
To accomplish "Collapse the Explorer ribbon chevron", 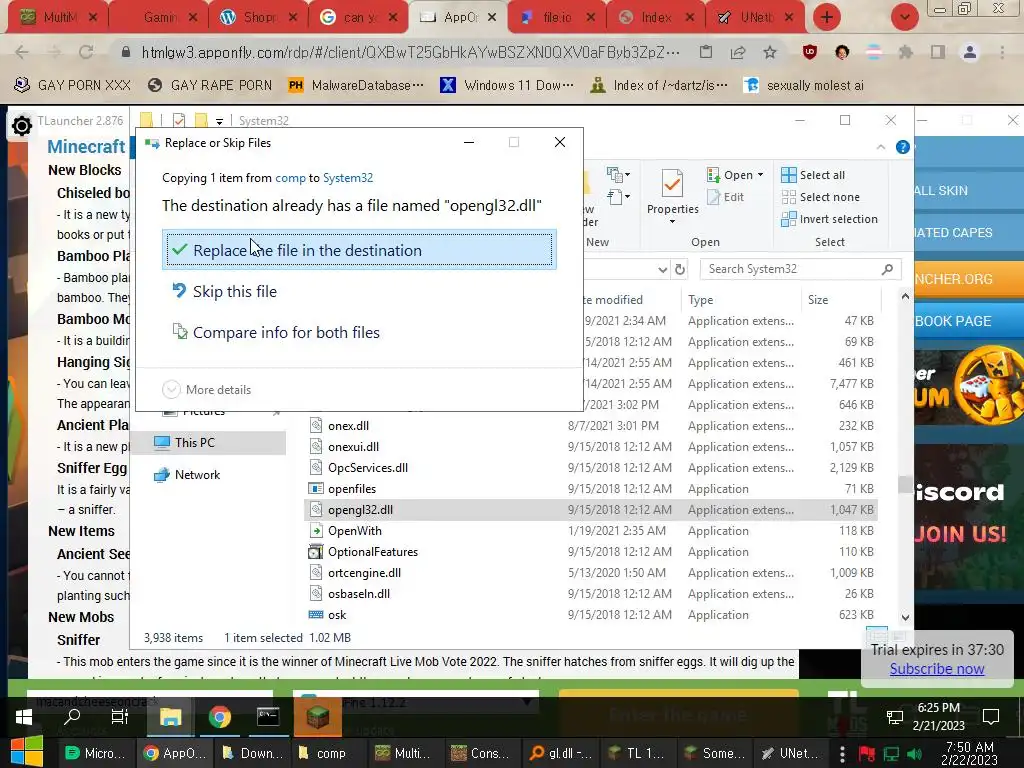I will click(x=881, y=148).
